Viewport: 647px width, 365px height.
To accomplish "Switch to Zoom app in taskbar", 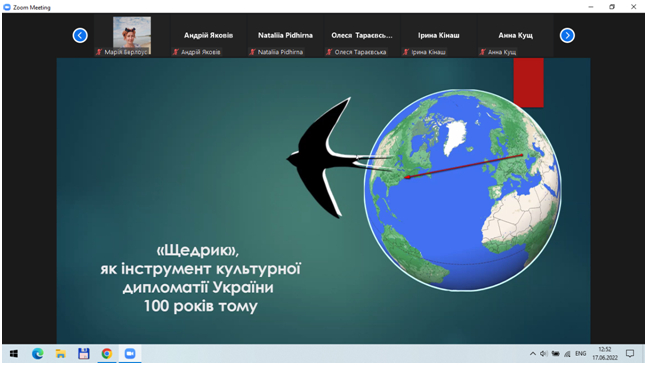I will click(x=130, y=354).
